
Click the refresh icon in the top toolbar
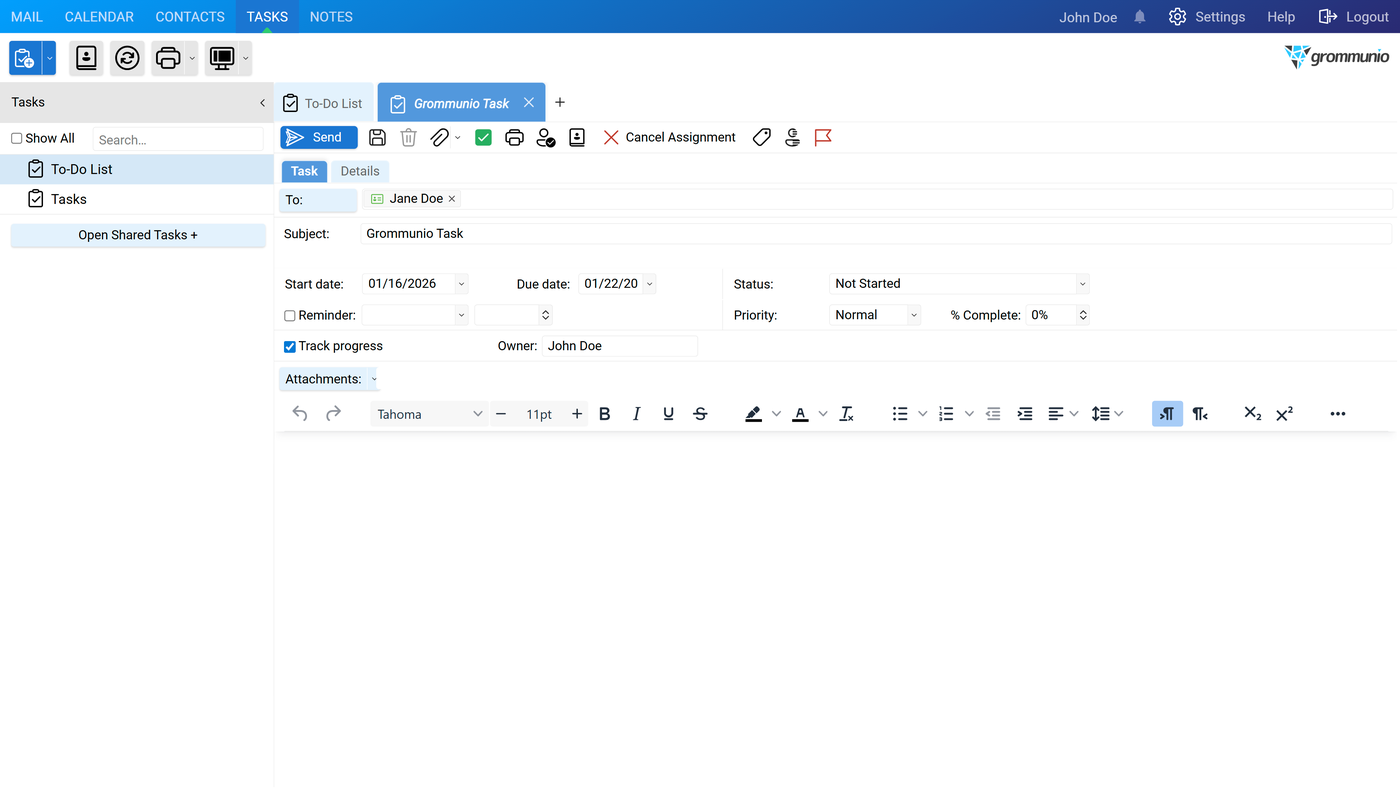pyautogui.click(x=127, y=59)
